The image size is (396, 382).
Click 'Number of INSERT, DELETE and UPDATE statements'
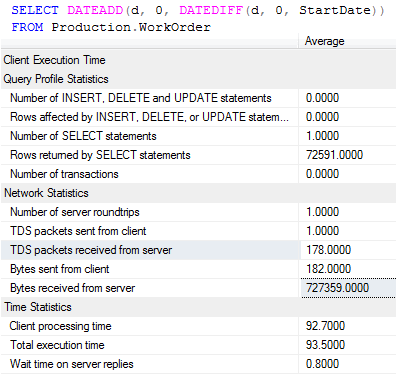pyautogui.click(x=141, y=98)
